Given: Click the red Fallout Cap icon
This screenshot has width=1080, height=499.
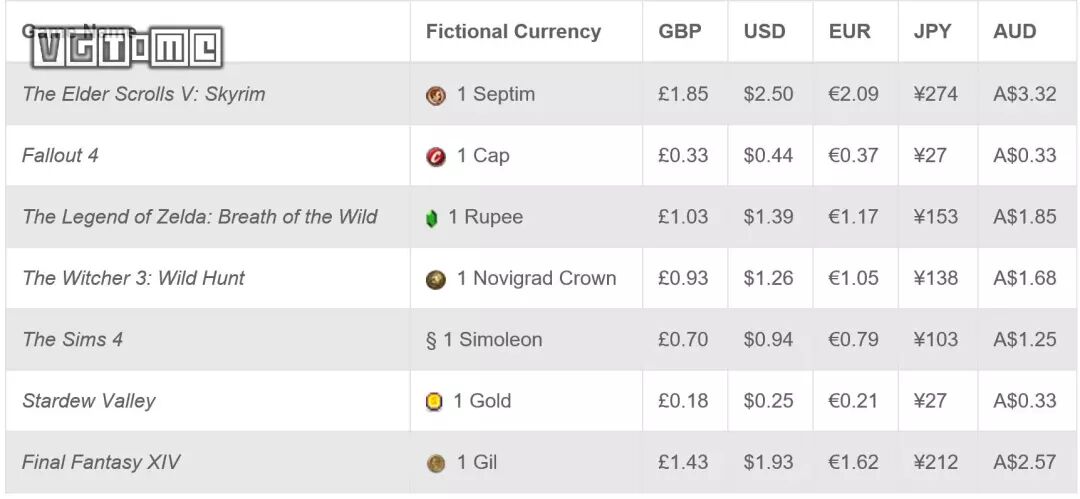Looking at the screenshot, I should [x=435, y=157].
